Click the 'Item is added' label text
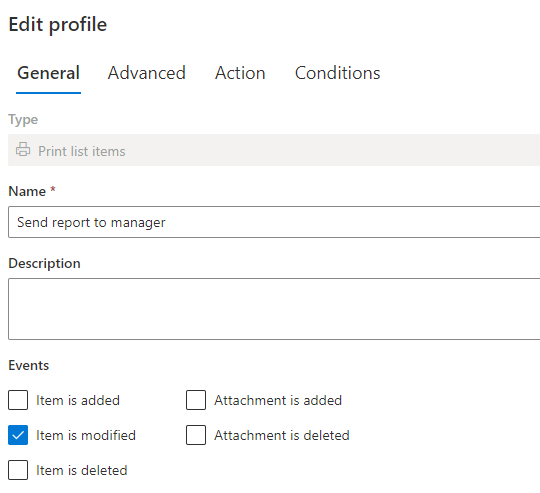This screenshot has width=540, height=493. pyautogui.click(x=78, y=400)
